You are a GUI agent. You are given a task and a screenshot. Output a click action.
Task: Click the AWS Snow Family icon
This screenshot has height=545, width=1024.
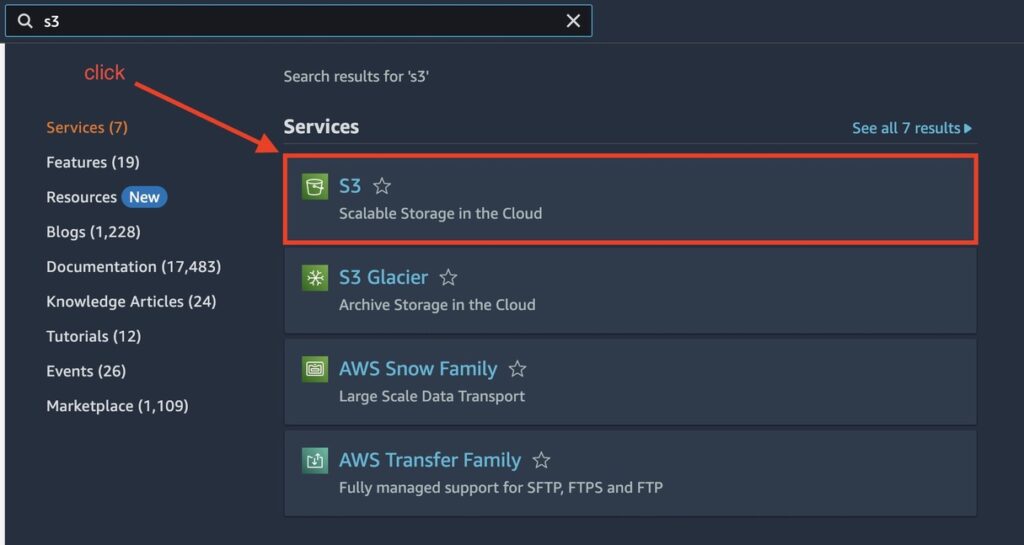(x=315, y=369)
